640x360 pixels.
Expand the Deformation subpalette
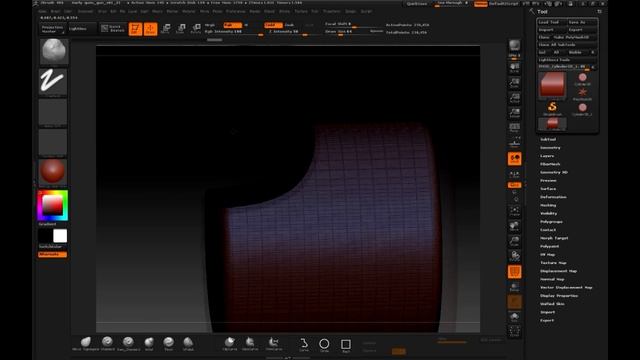553,197
